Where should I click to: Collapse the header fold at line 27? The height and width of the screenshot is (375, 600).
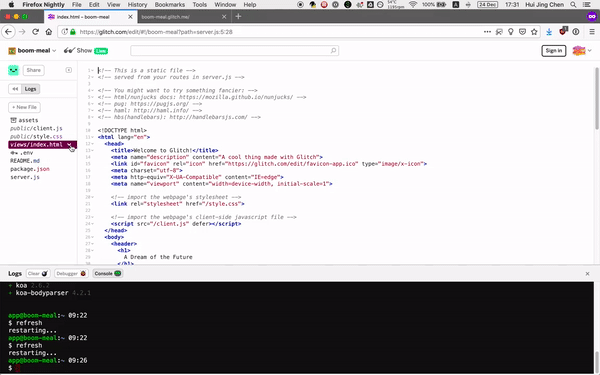(x=93, y=244)
